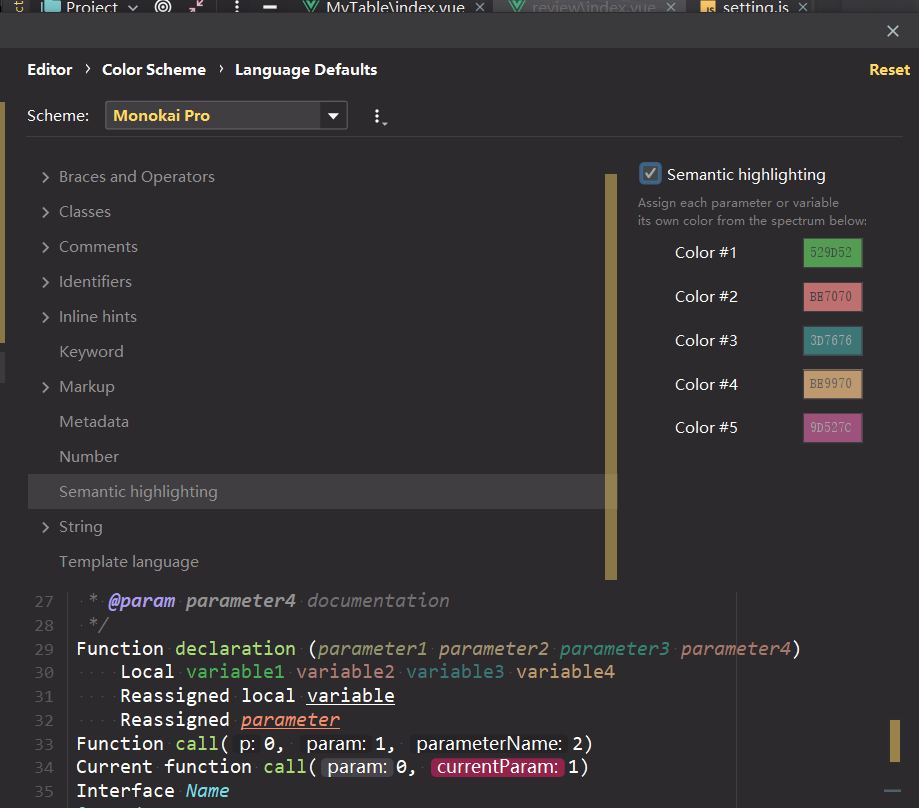This screenshot has height=808, width=919.
Task: Pick Color #2 swatch BB7070
Action: point(832,296)
